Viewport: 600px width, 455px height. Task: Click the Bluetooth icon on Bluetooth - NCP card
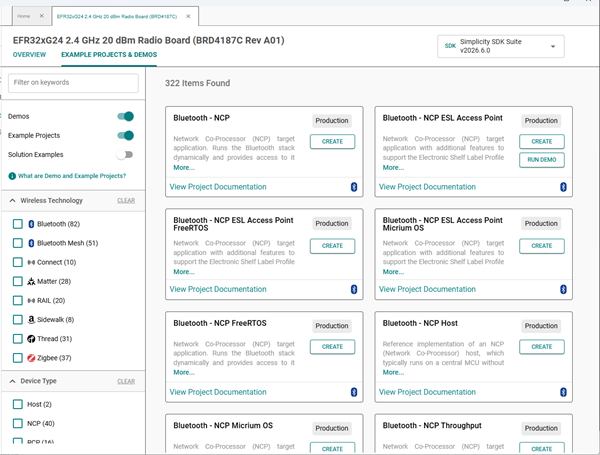354,187
